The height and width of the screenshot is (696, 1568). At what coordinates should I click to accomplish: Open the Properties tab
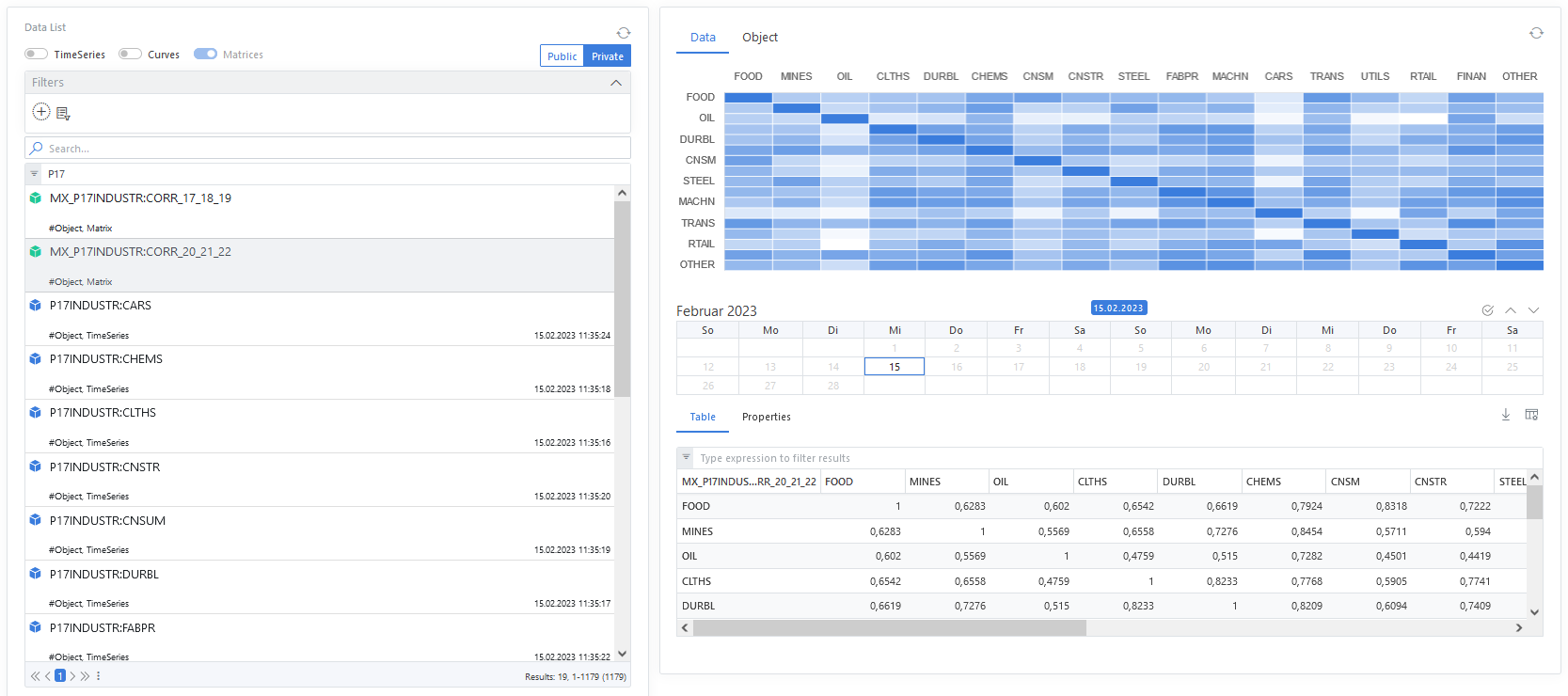[x=766, y=417]
